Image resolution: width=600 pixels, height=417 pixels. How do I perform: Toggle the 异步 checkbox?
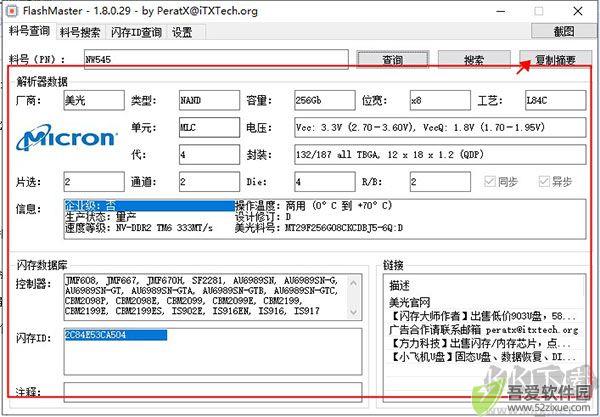click(555, 181)
